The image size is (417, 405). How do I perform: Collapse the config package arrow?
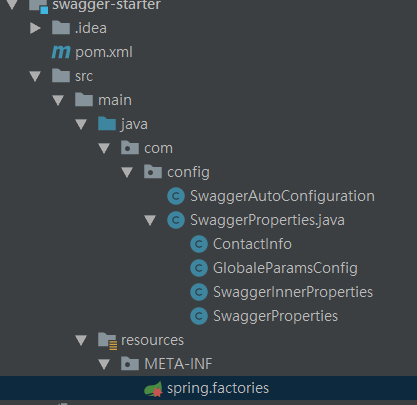pos(127,172)
